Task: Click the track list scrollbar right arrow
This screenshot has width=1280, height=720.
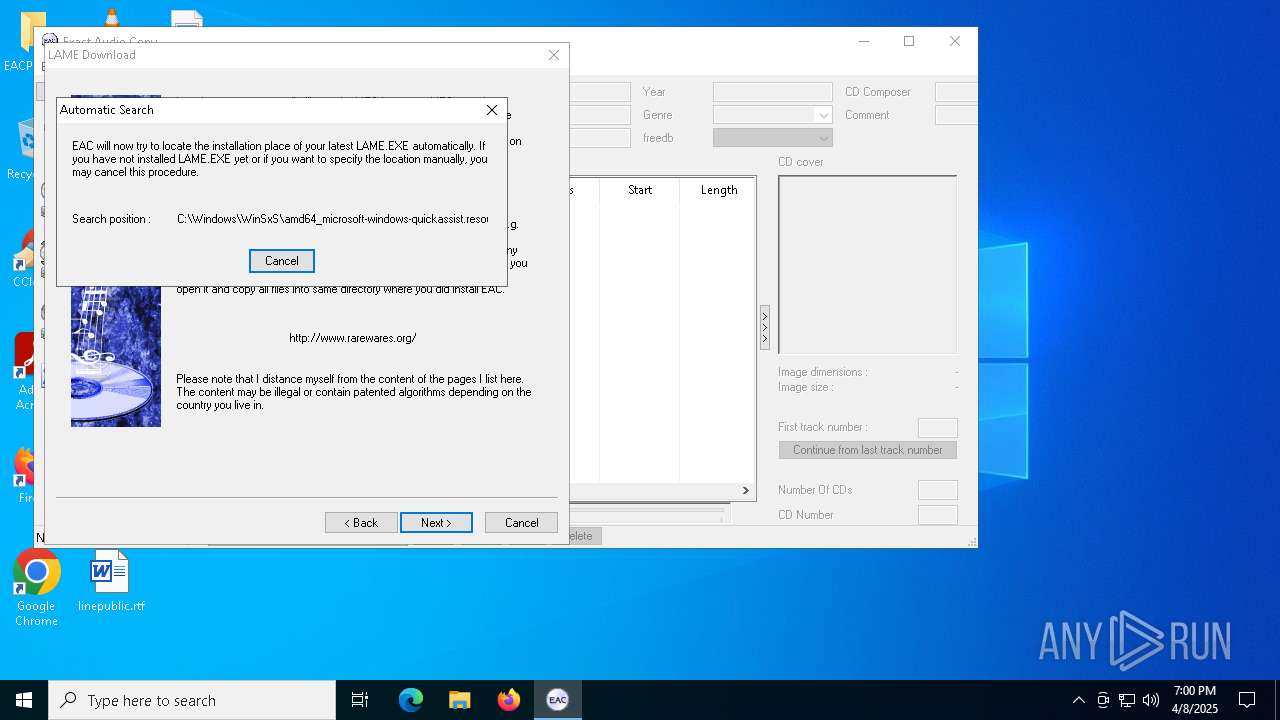Action: point(745,490)
